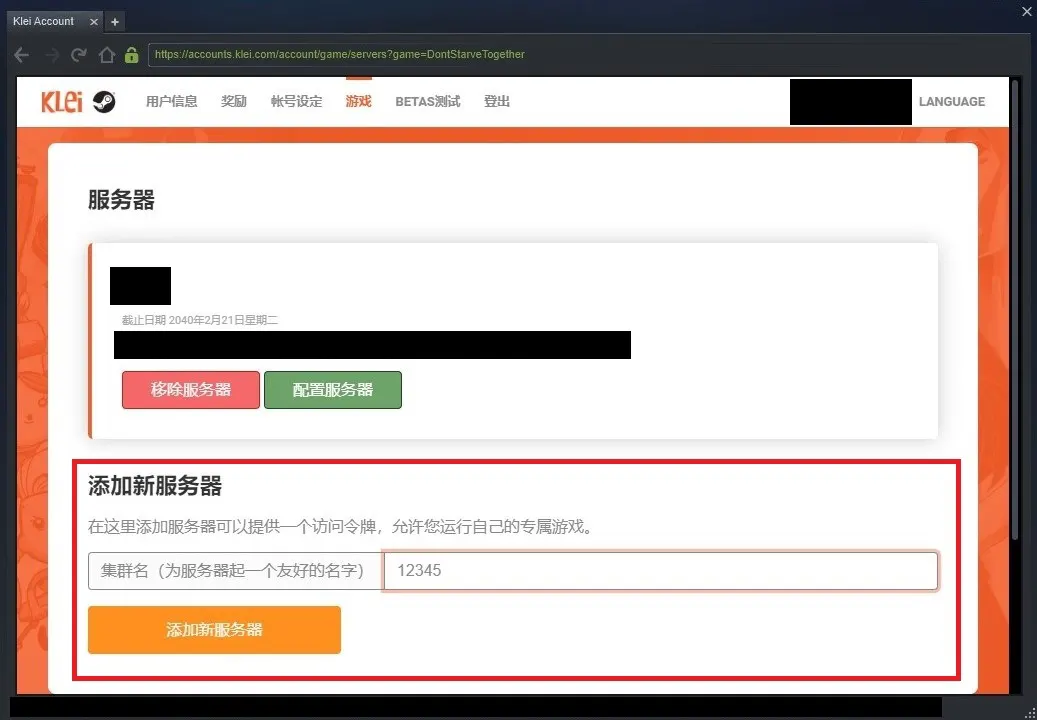This screenshot has width=1037, height=720.
Task: Select the 游戏 navigation tab
Action: [x=358, y=101]
